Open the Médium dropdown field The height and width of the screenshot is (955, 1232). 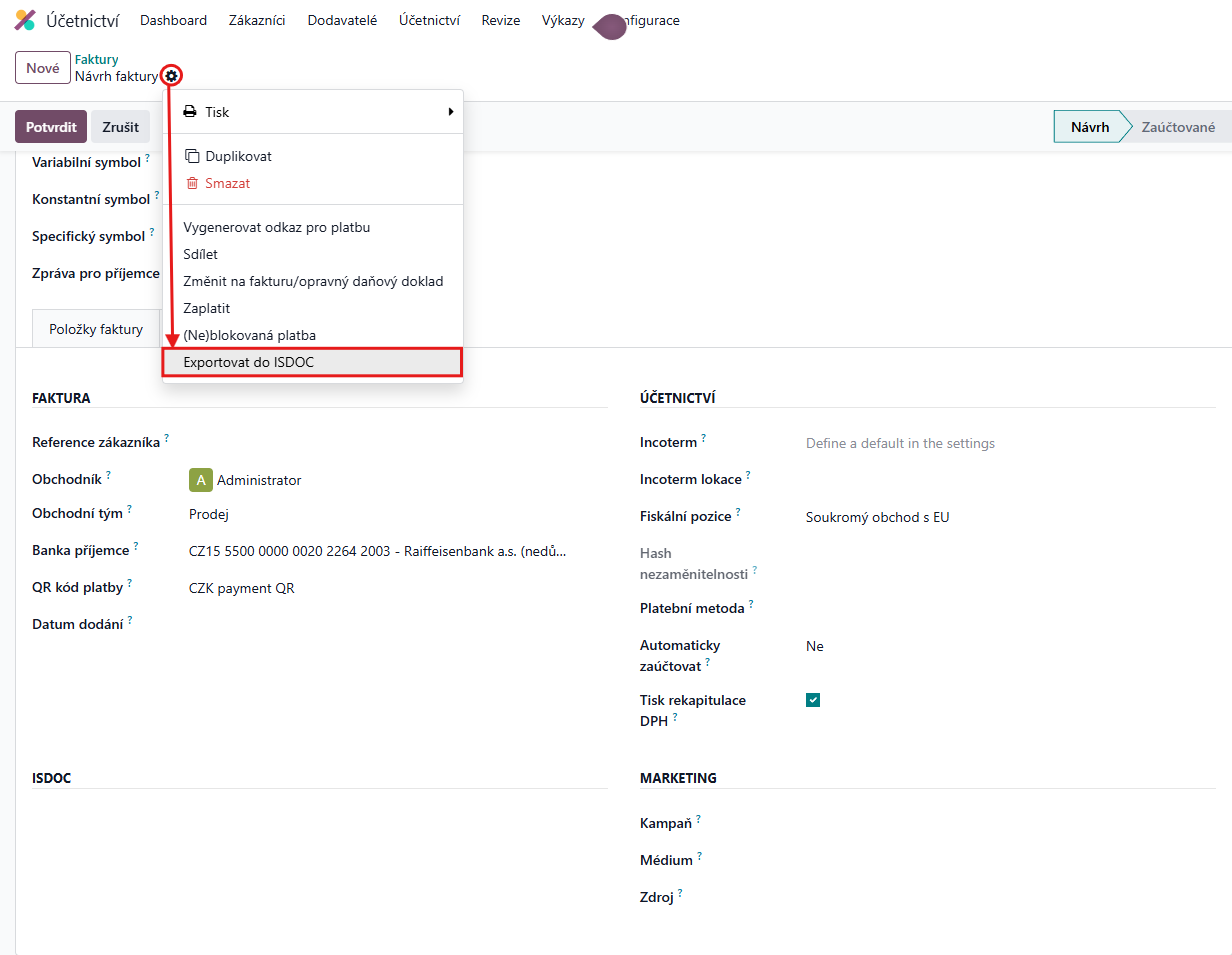click(x=1011, y=860)
